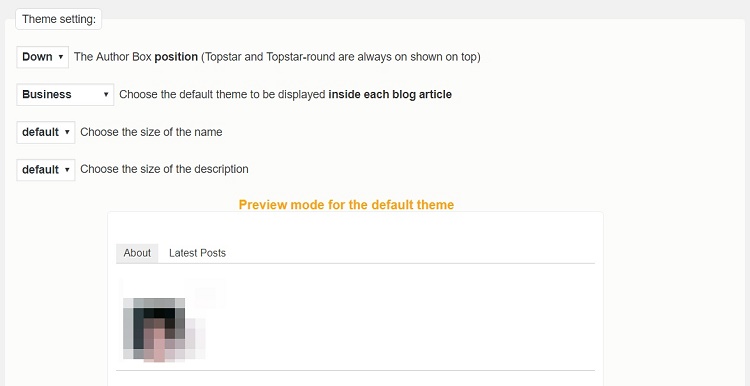This screenshot has width=750, height=386.
Task: Click the arrow beside the Business value
Action: click(106, 95)
